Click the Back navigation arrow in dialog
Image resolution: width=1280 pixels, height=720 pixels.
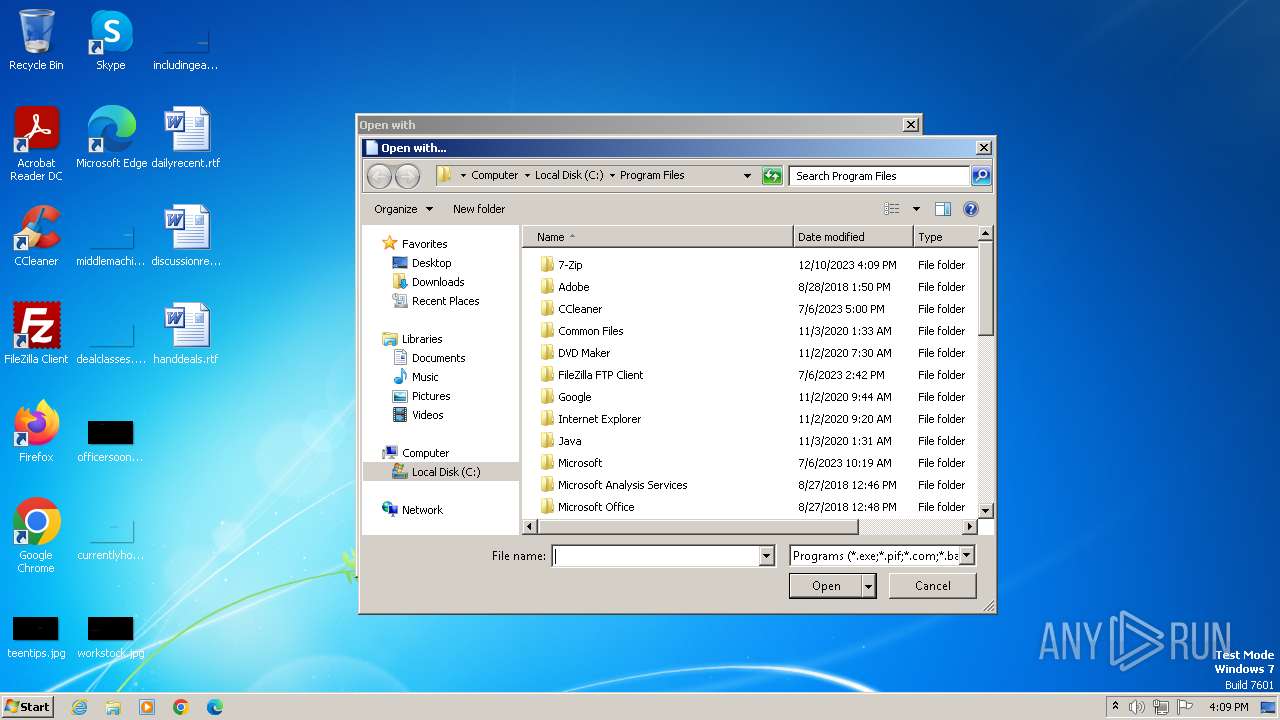pos(379,176)
